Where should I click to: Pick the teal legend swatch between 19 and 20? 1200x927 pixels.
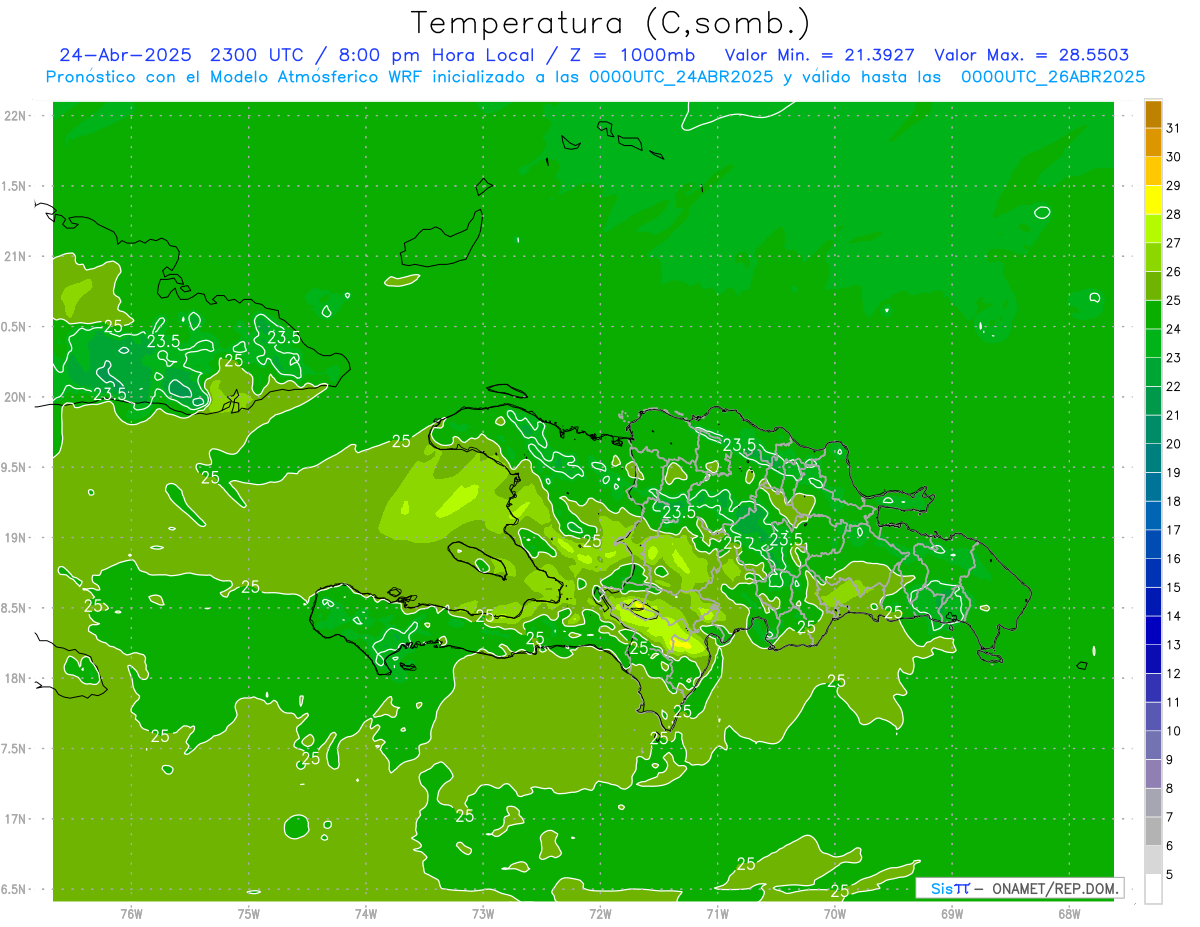coord(1153,458)
